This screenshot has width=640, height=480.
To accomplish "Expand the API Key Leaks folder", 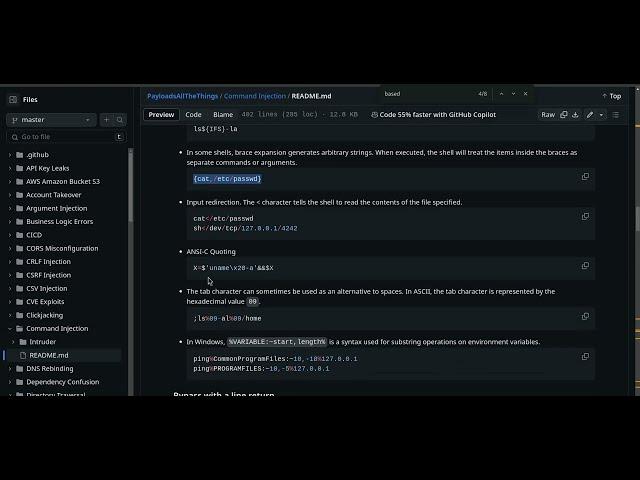I will tap(10, 169).
